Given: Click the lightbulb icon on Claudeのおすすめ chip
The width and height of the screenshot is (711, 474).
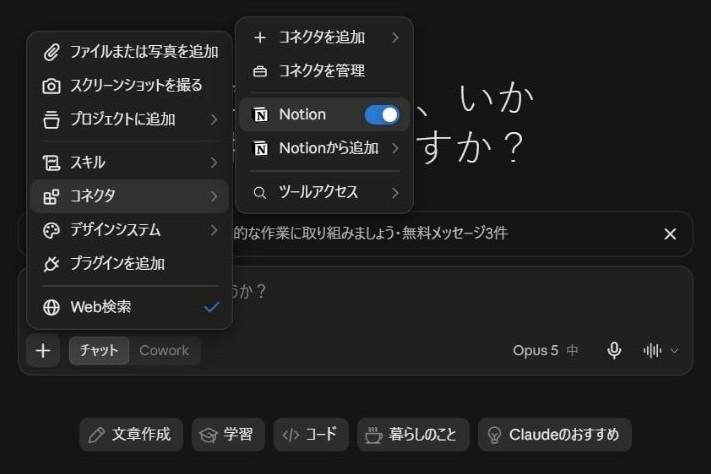Looking at the screenshot, I should pos(494,435).
